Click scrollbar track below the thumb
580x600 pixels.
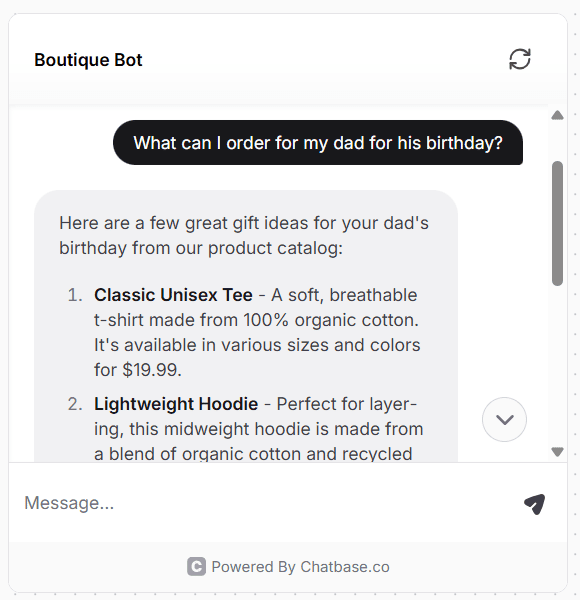click(557, 365)
